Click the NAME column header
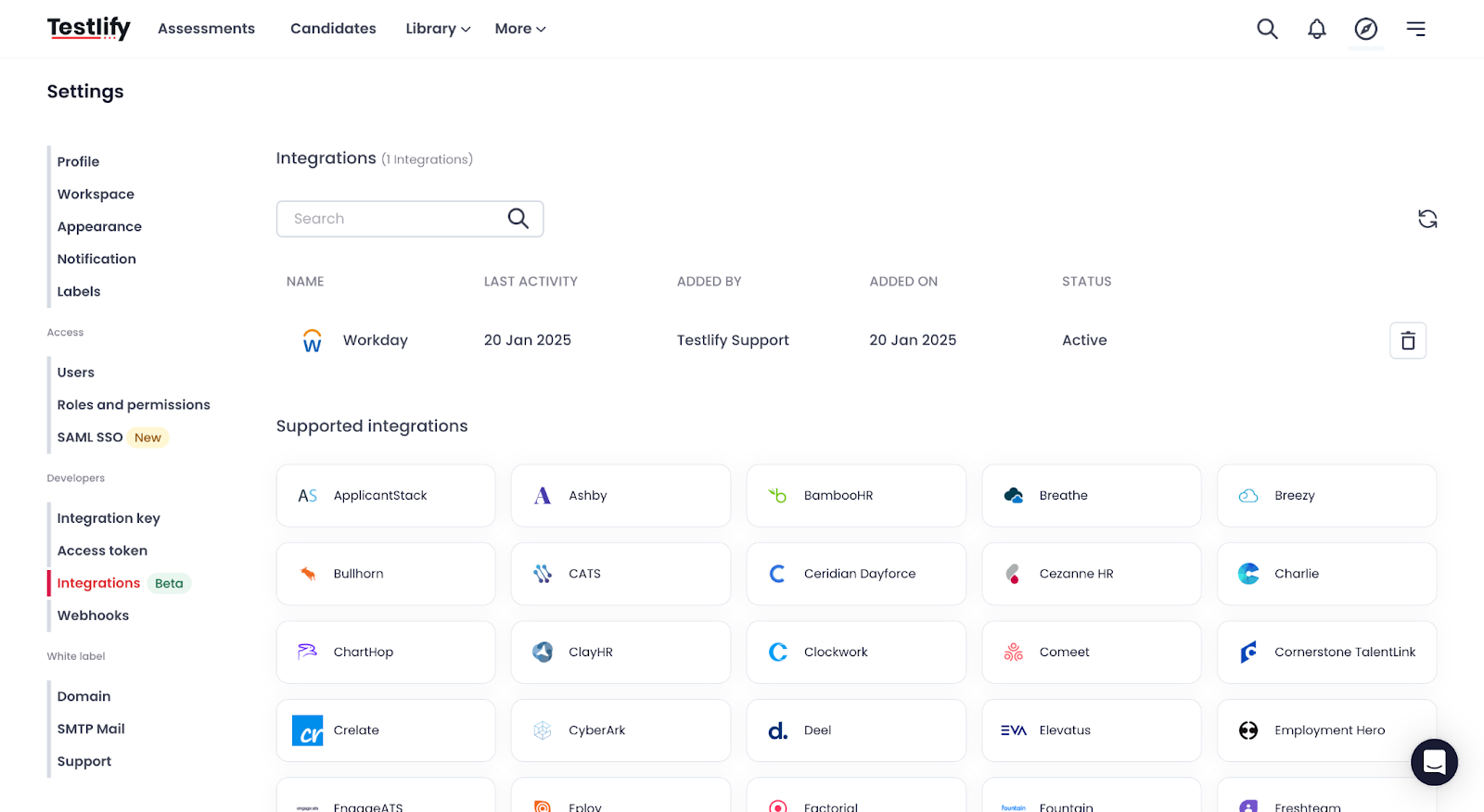 pos(305,282)
